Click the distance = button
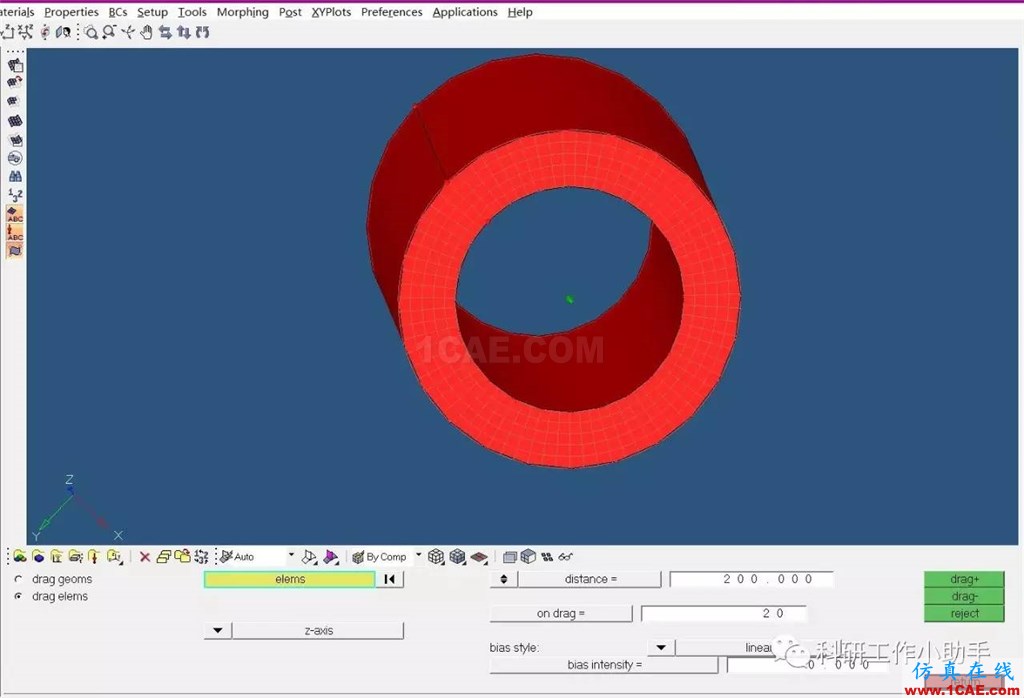The width and height of the screenshot is (1024, 698). click(x=590, y=579)
